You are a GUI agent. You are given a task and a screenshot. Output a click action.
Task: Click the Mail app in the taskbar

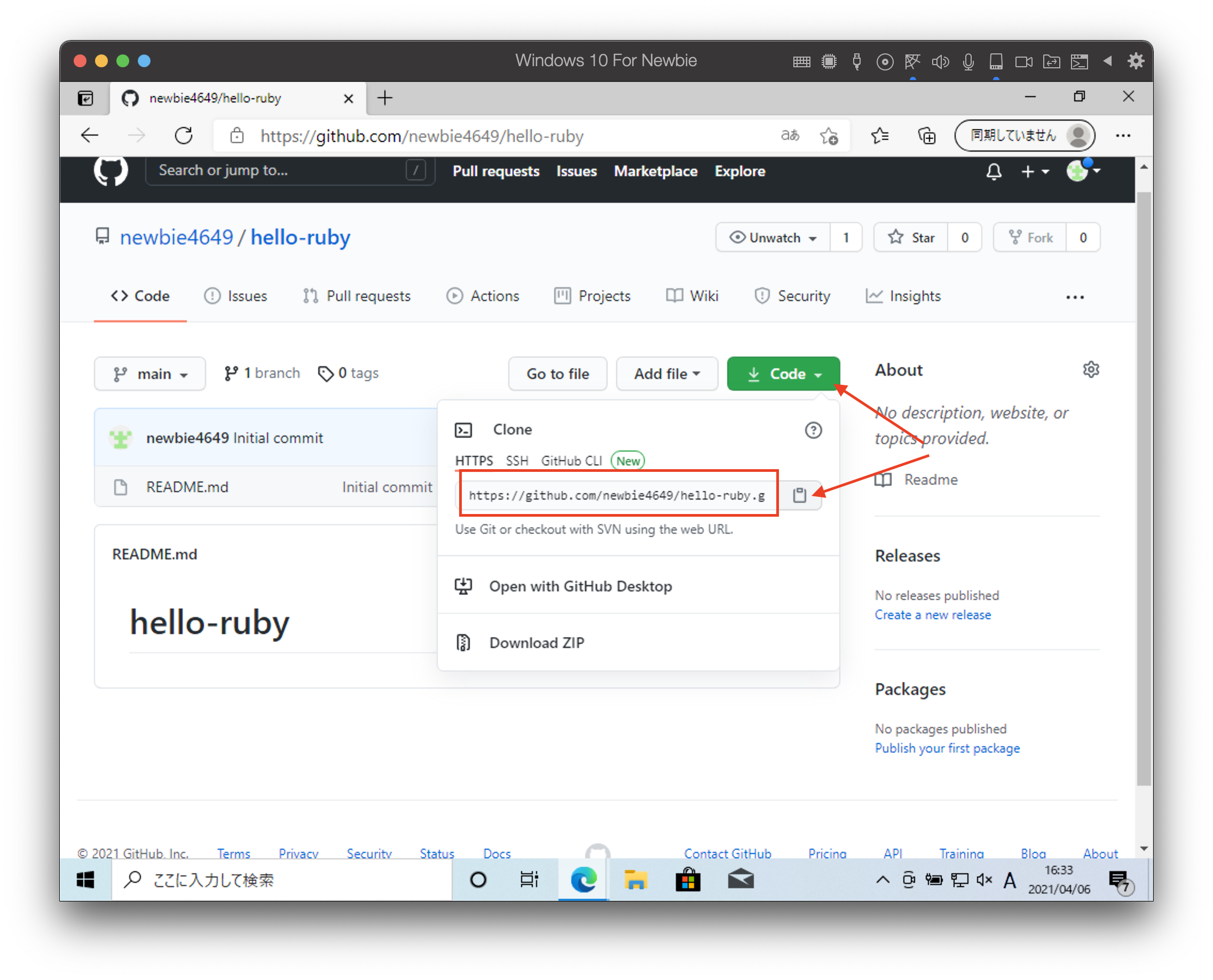tap(741, 879)
